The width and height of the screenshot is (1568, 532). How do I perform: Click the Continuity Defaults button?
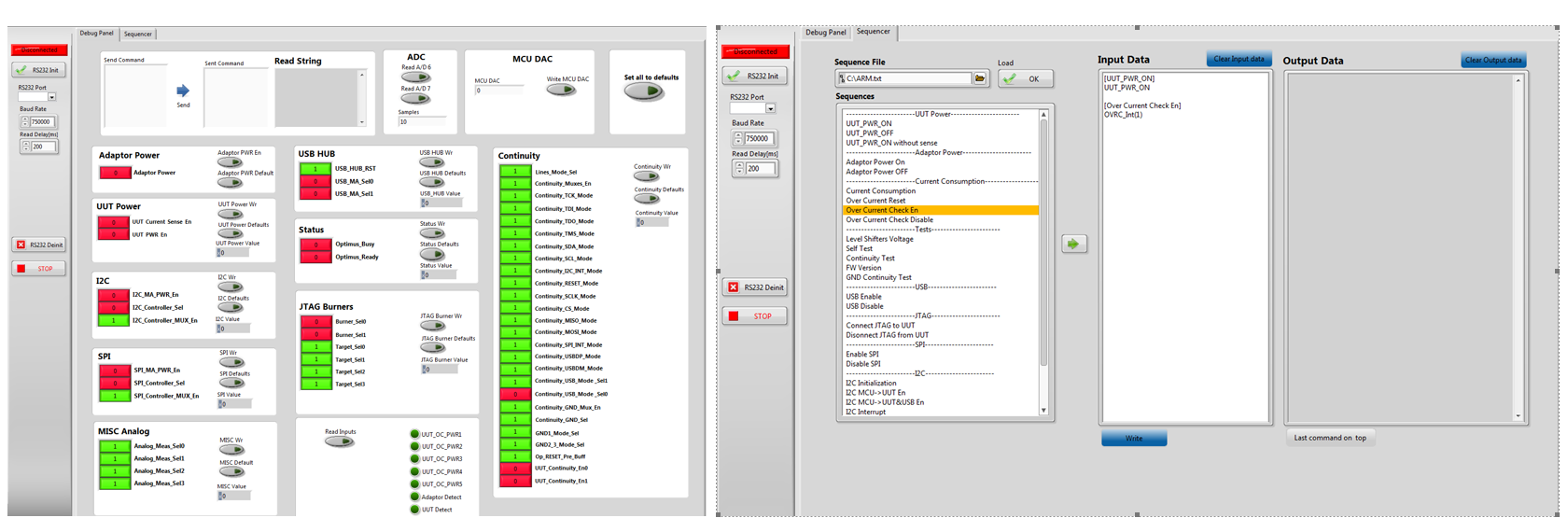pos(647,199)
